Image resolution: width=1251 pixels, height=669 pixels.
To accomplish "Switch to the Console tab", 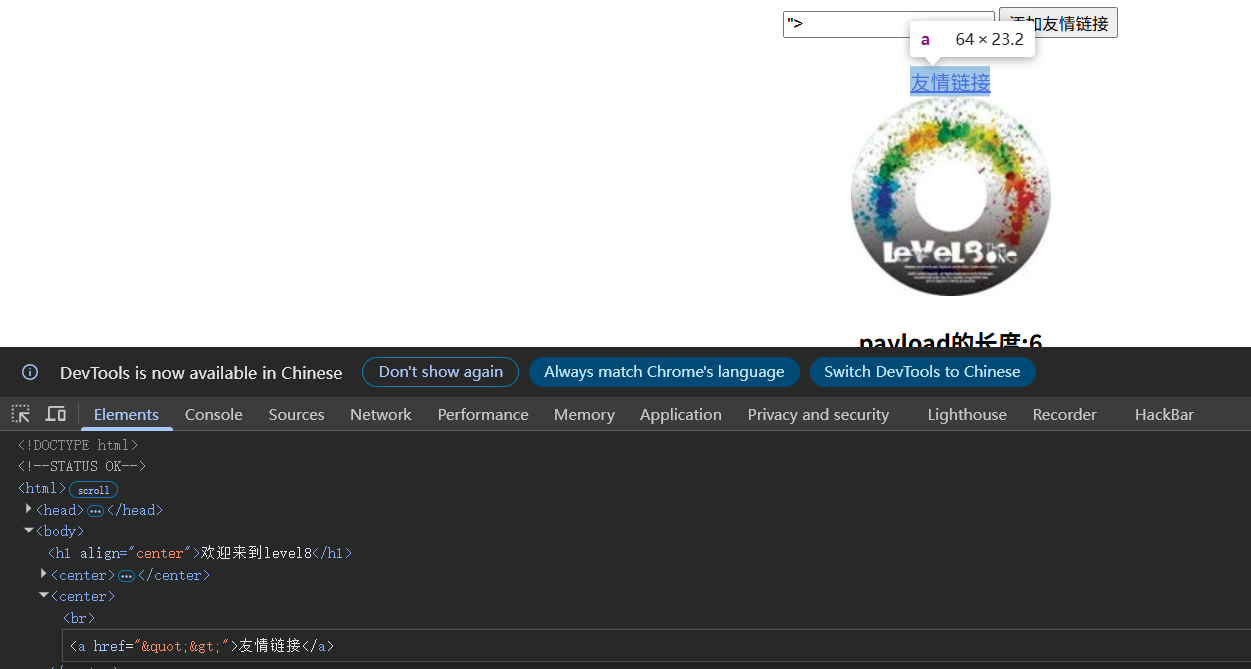I will pyautogui.click(x=214, y=414).
